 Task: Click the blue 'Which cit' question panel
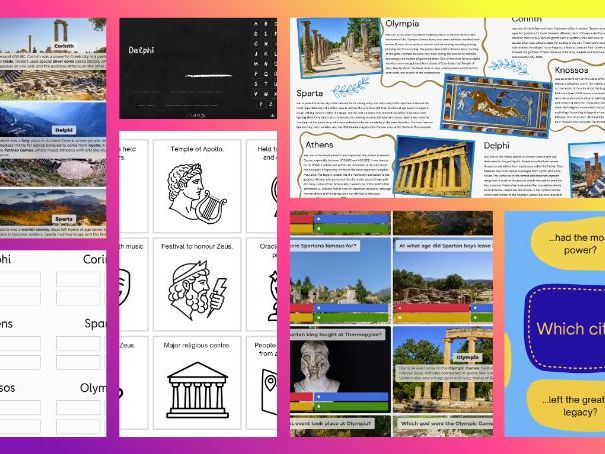coord(564,328)
